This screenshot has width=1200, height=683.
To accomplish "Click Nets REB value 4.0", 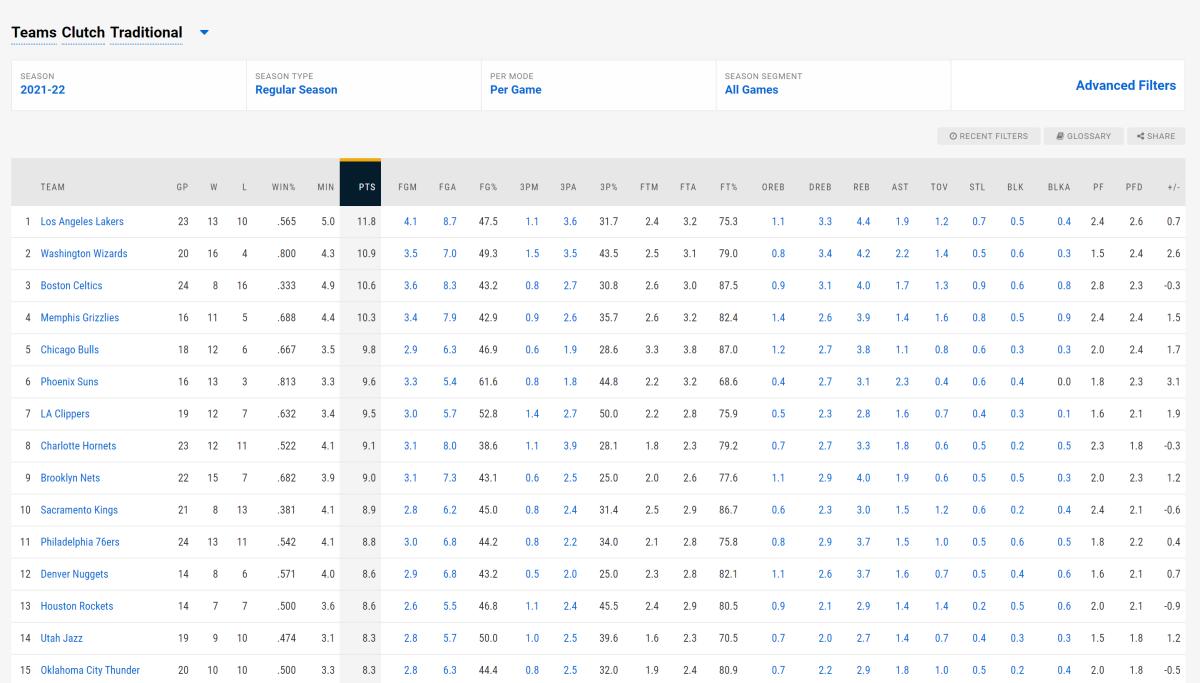I will coord(863,478).
